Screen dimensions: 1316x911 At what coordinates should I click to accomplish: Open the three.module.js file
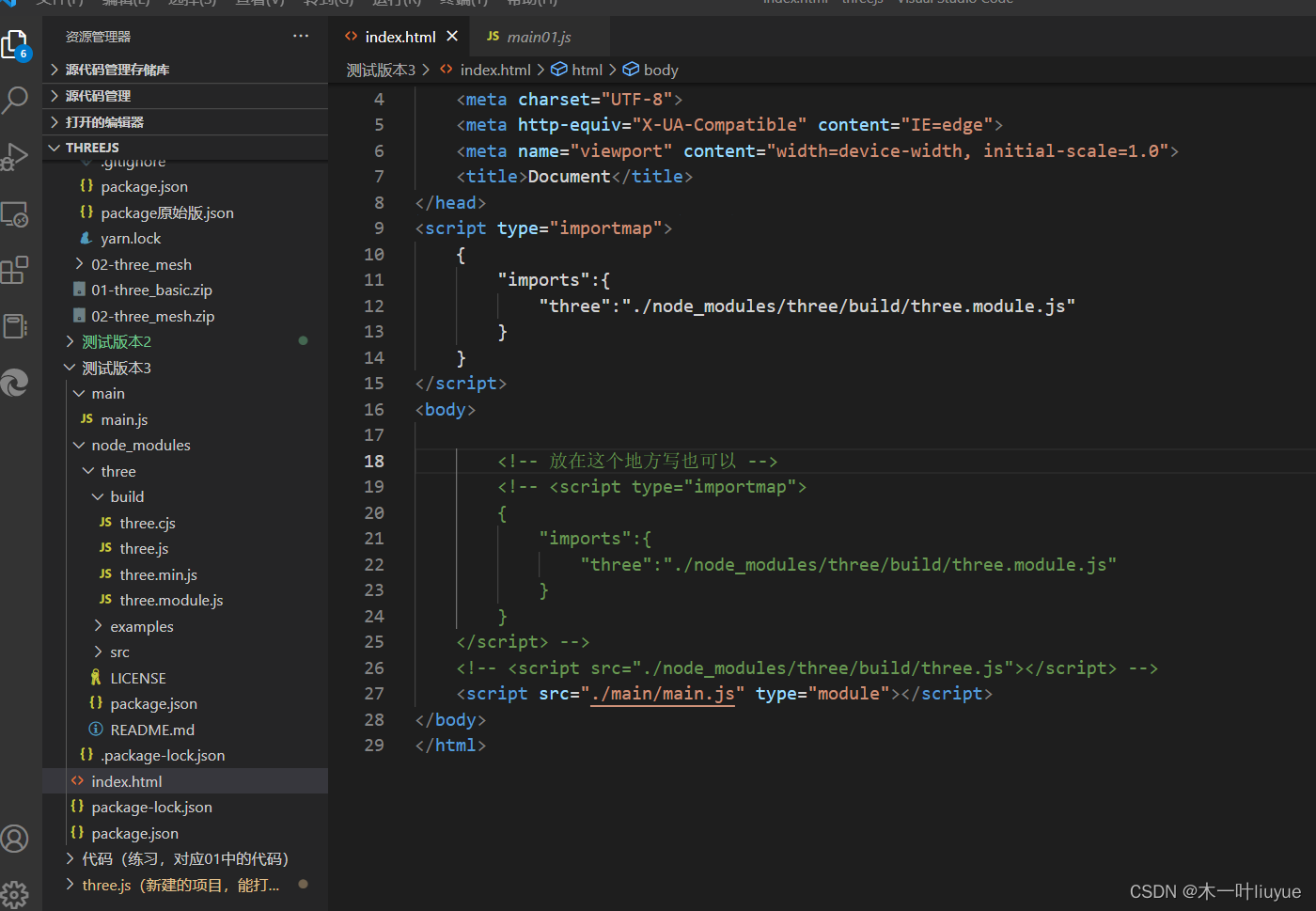[185, 600]
